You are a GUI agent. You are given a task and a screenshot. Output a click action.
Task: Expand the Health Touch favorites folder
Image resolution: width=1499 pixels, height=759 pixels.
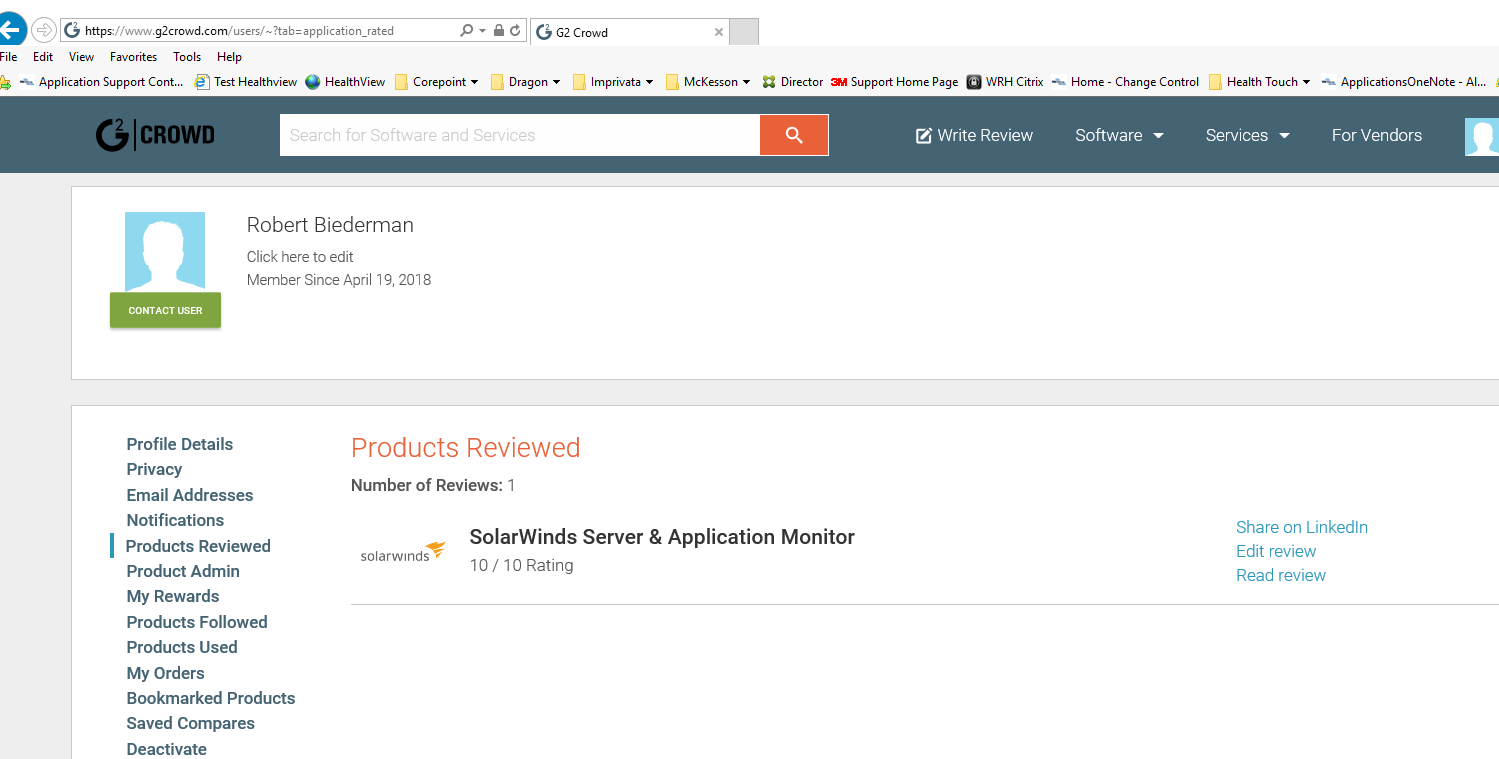[x=1260, y=82]
